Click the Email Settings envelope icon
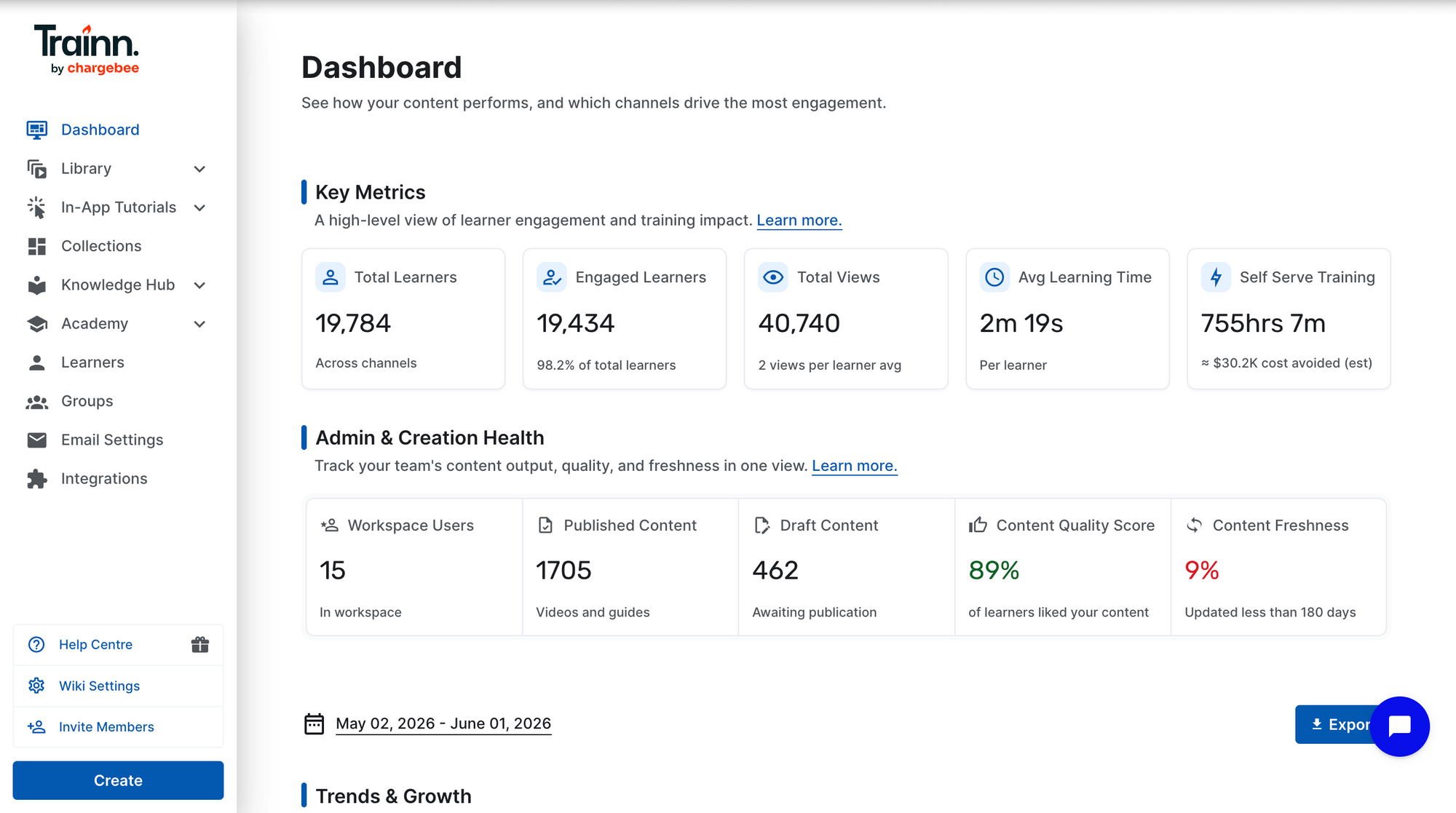1456x813 pixels. [x=37, y=440]
